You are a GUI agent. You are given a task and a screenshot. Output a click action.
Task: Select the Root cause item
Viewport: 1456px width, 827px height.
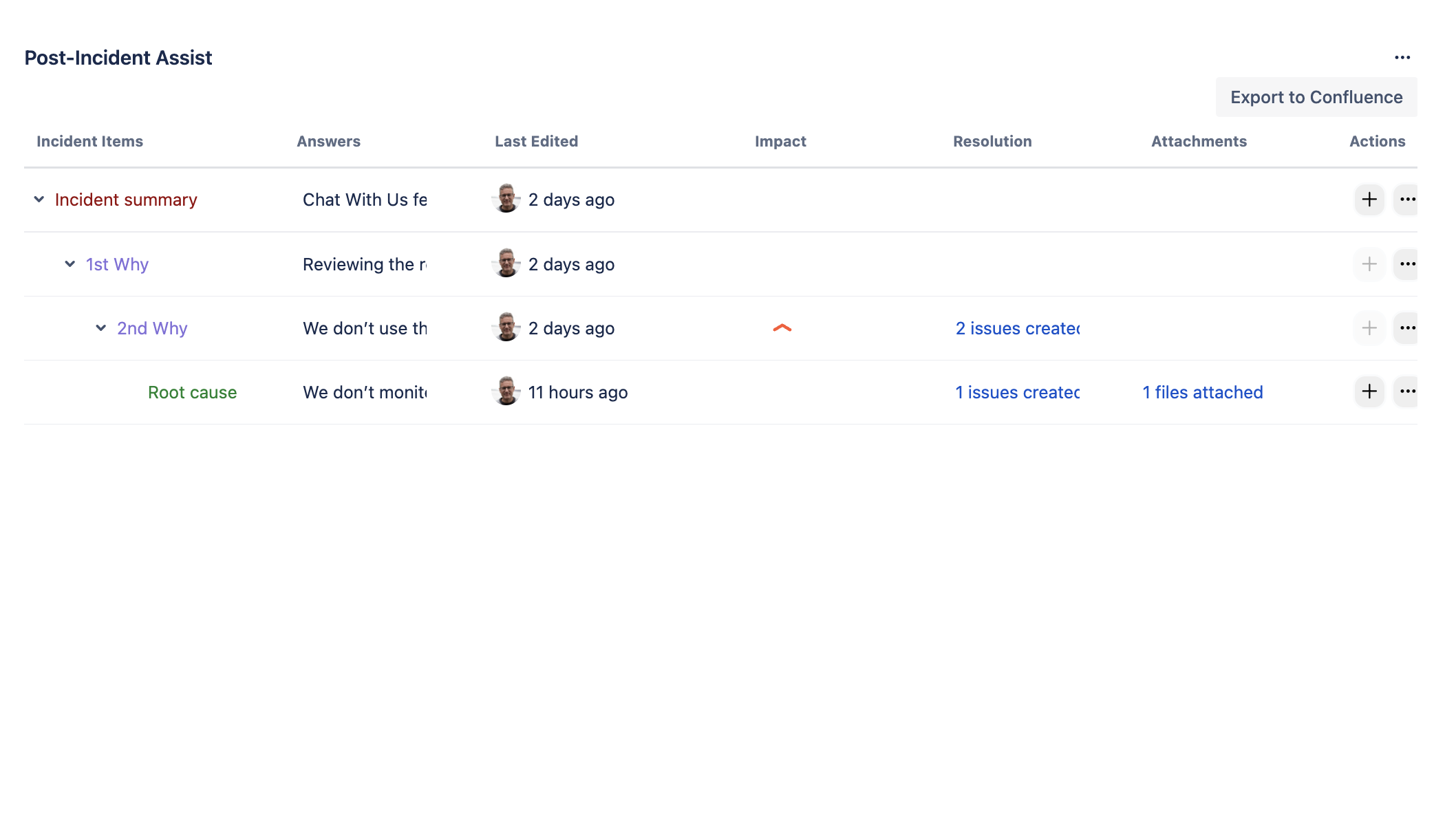point(192,393)
